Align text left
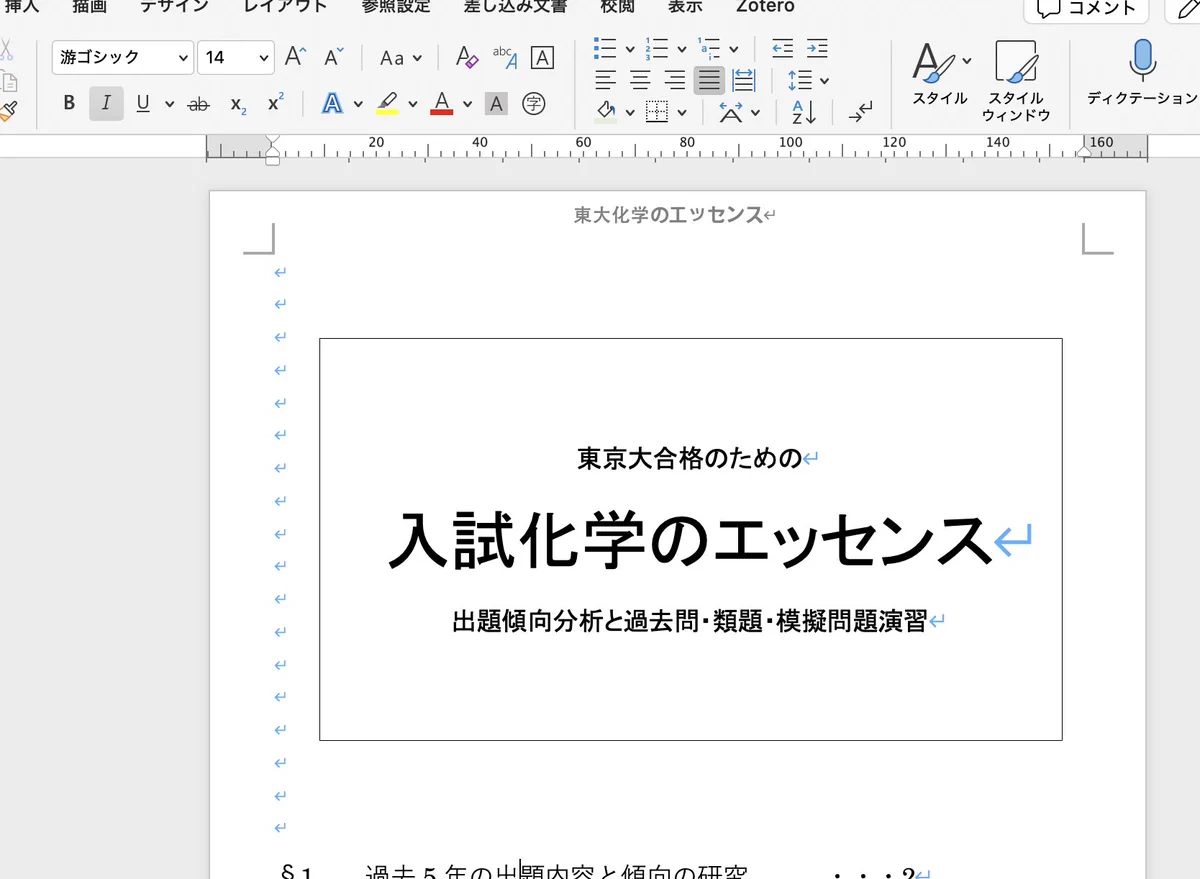 (605, 80)
